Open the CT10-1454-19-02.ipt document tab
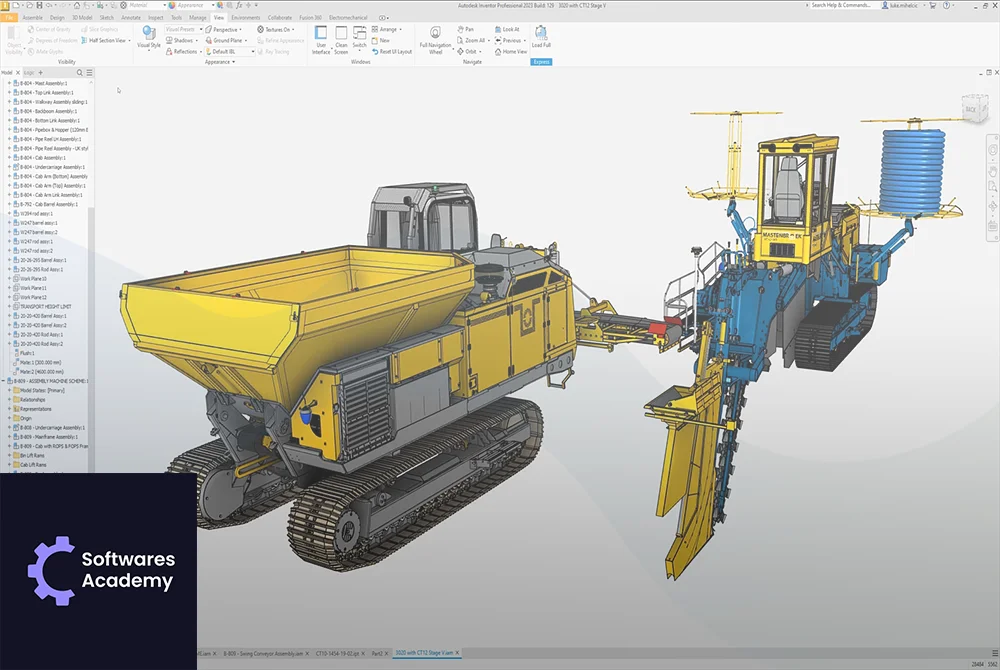This screenshot has height=670, width=1000. 337,653
